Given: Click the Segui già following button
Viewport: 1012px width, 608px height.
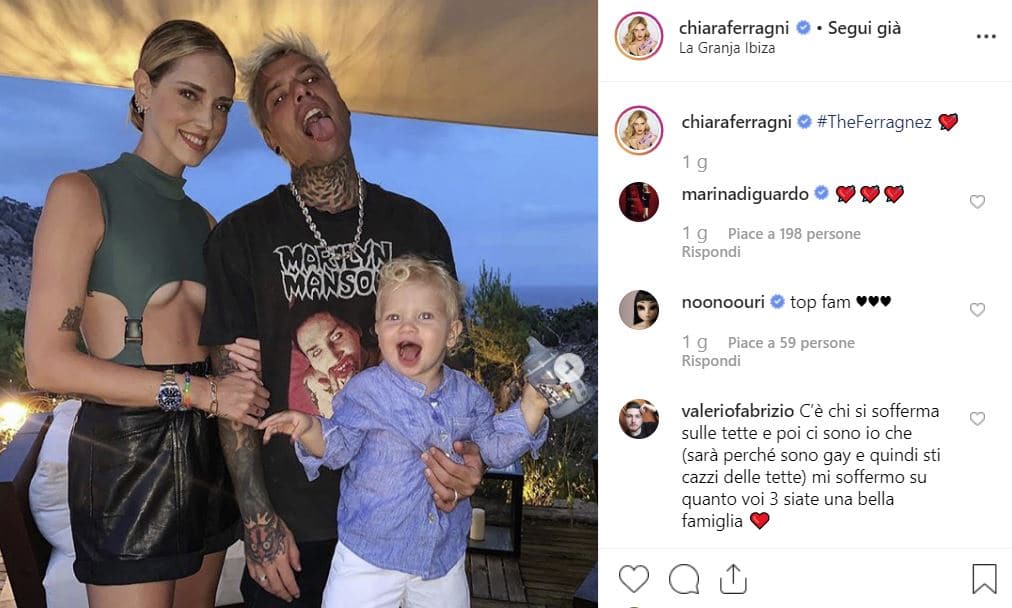Looking at the screenshot, I should (x=864, y=28).
